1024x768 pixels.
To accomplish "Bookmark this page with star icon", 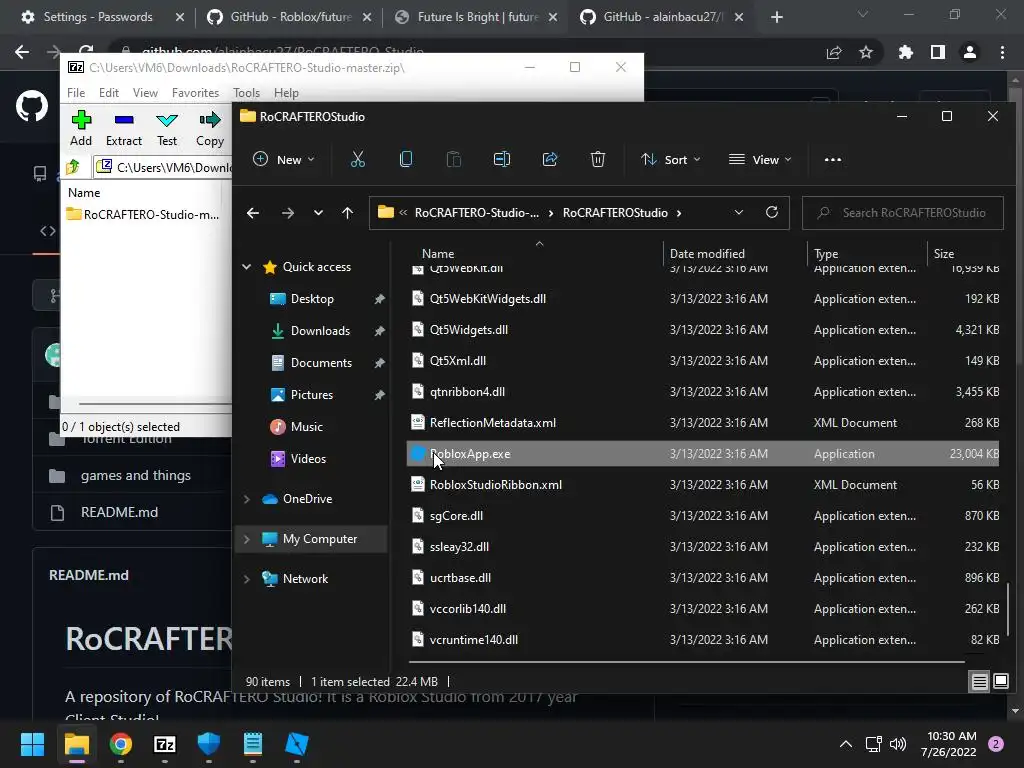I will (x=865, y=52).
